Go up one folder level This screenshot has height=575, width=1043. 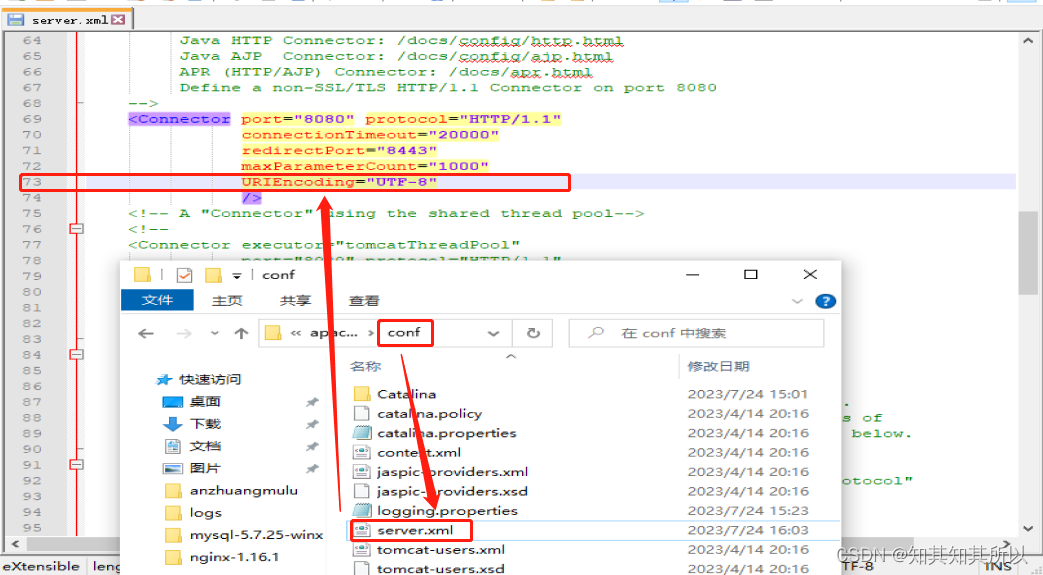tap(241, 333)
